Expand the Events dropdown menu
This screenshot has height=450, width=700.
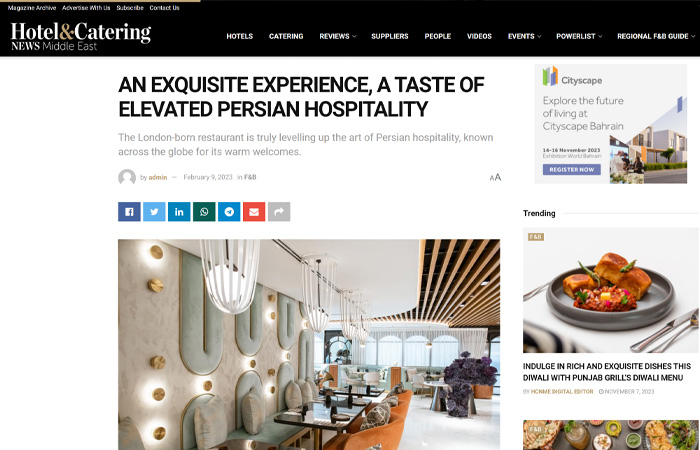coord(524,36)
